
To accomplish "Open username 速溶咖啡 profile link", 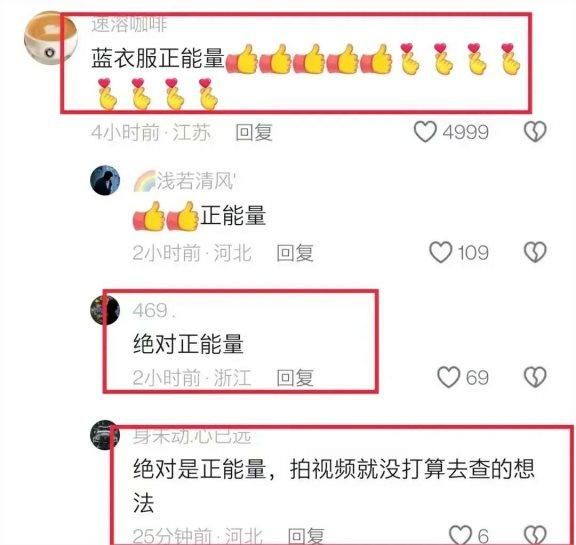I will pos(129,25).
